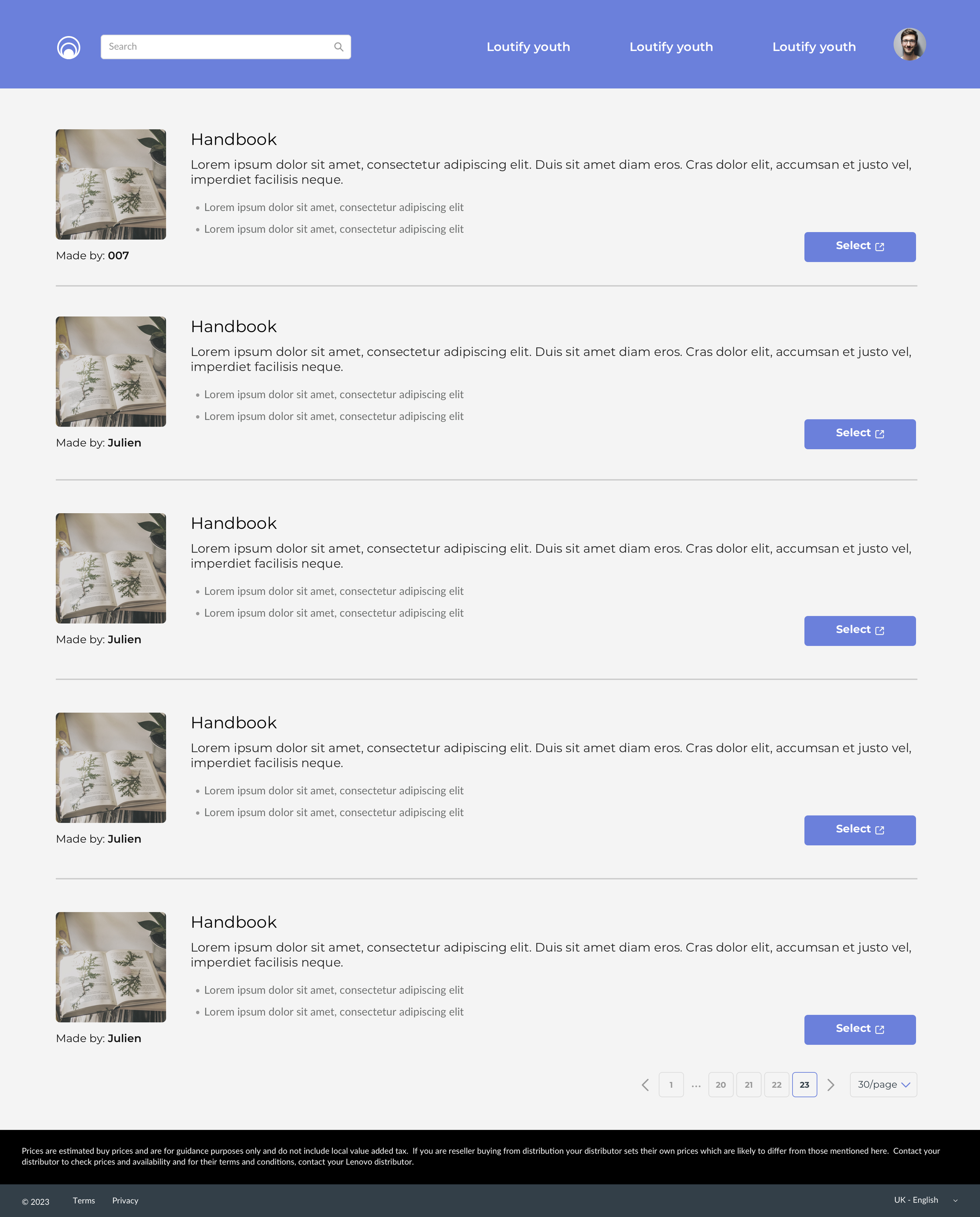980x1217 pixels.
Task: Click the last Loutify youth menu item
Action: (814, 47)
